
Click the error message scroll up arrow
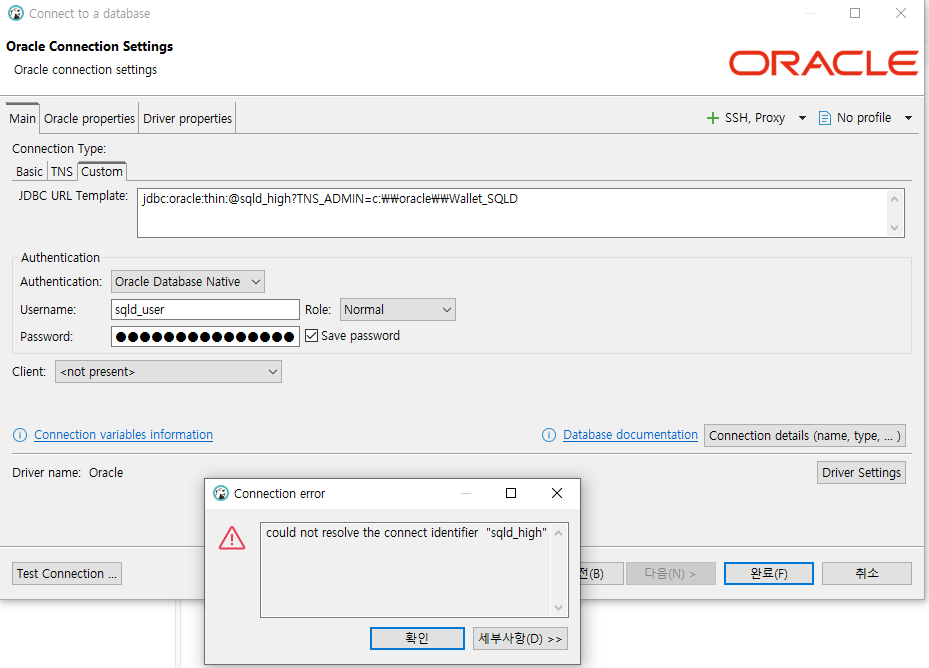point(558,533)
